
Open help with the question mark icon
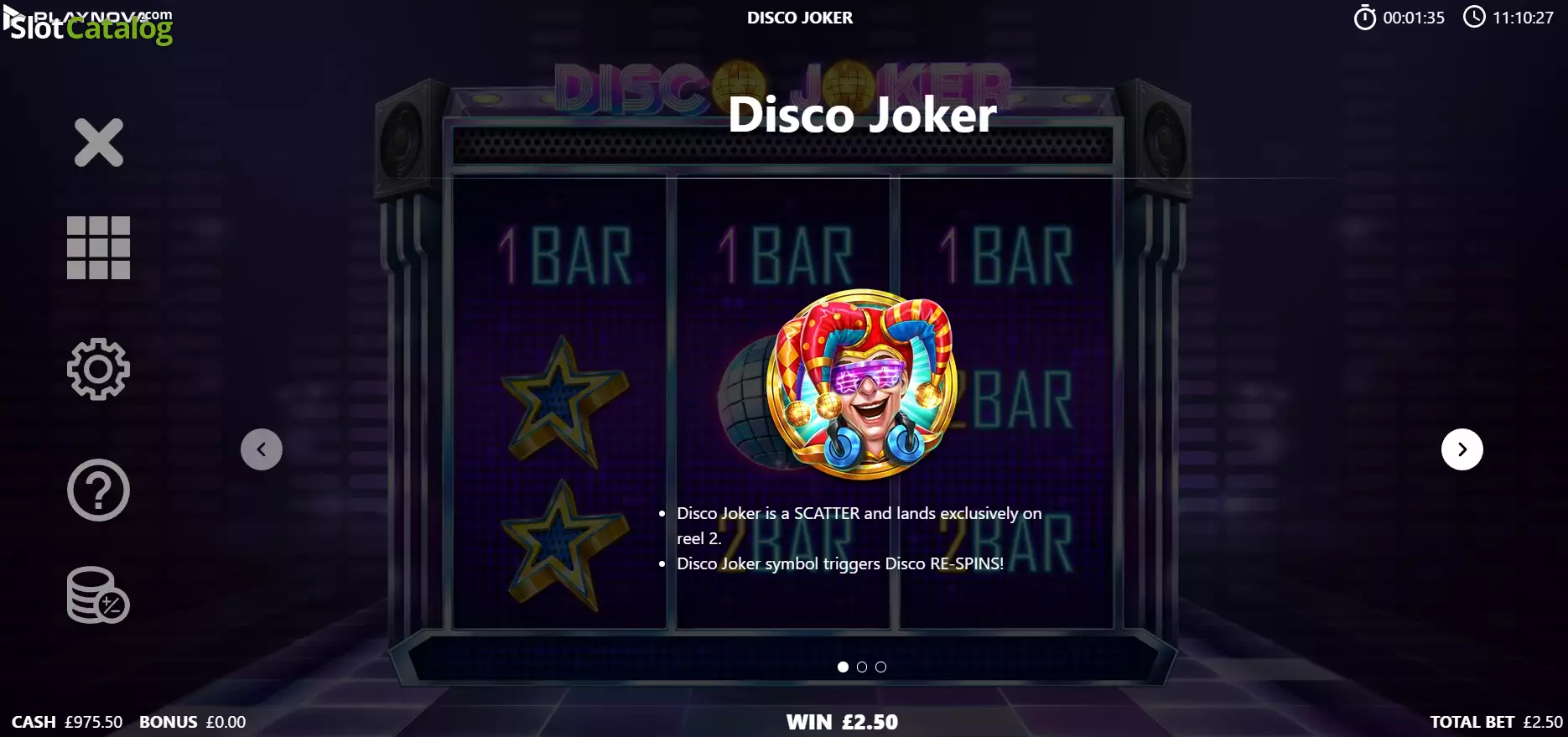pyautogui.click(x=99, y=490)
